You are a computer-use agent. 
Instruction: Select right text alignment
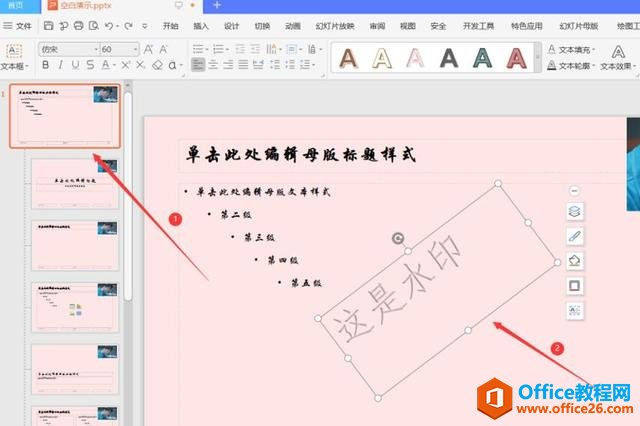click(x=228, y=64)
